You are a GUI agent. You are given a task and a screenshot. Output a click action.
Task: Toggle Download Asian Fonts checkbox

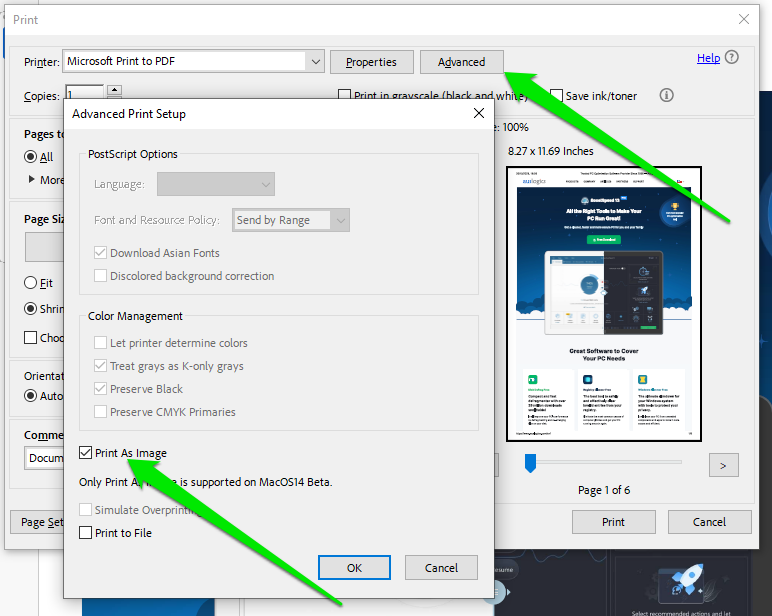100,253
